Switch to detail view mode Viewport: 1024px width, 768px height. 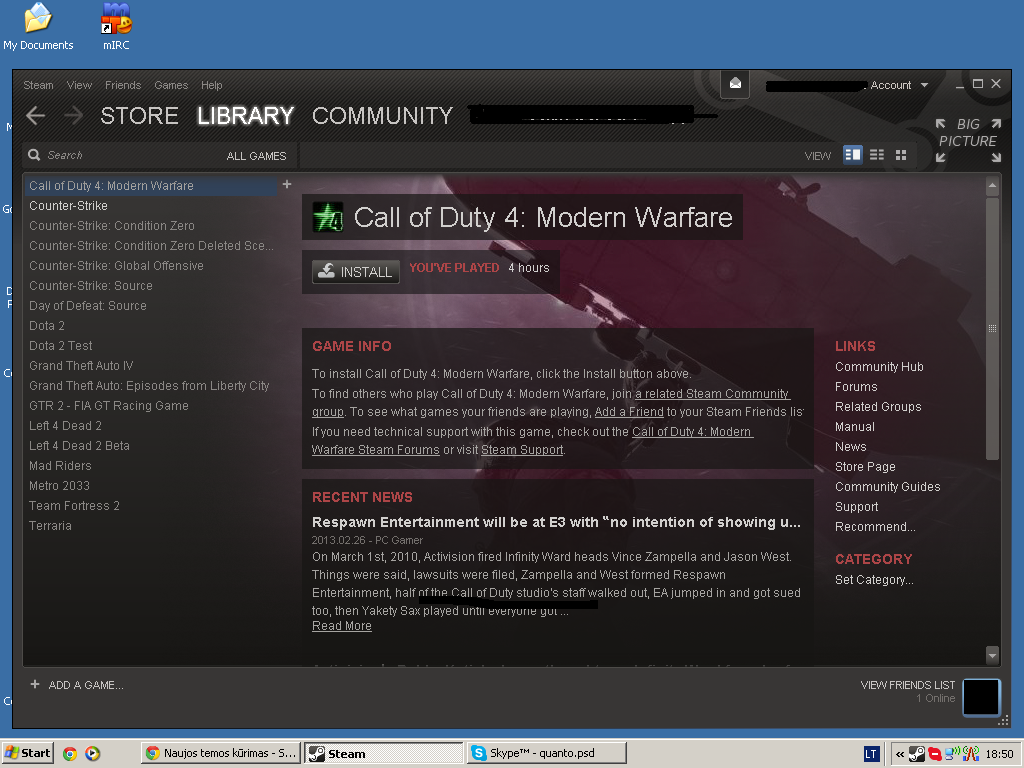coord(853,155)
